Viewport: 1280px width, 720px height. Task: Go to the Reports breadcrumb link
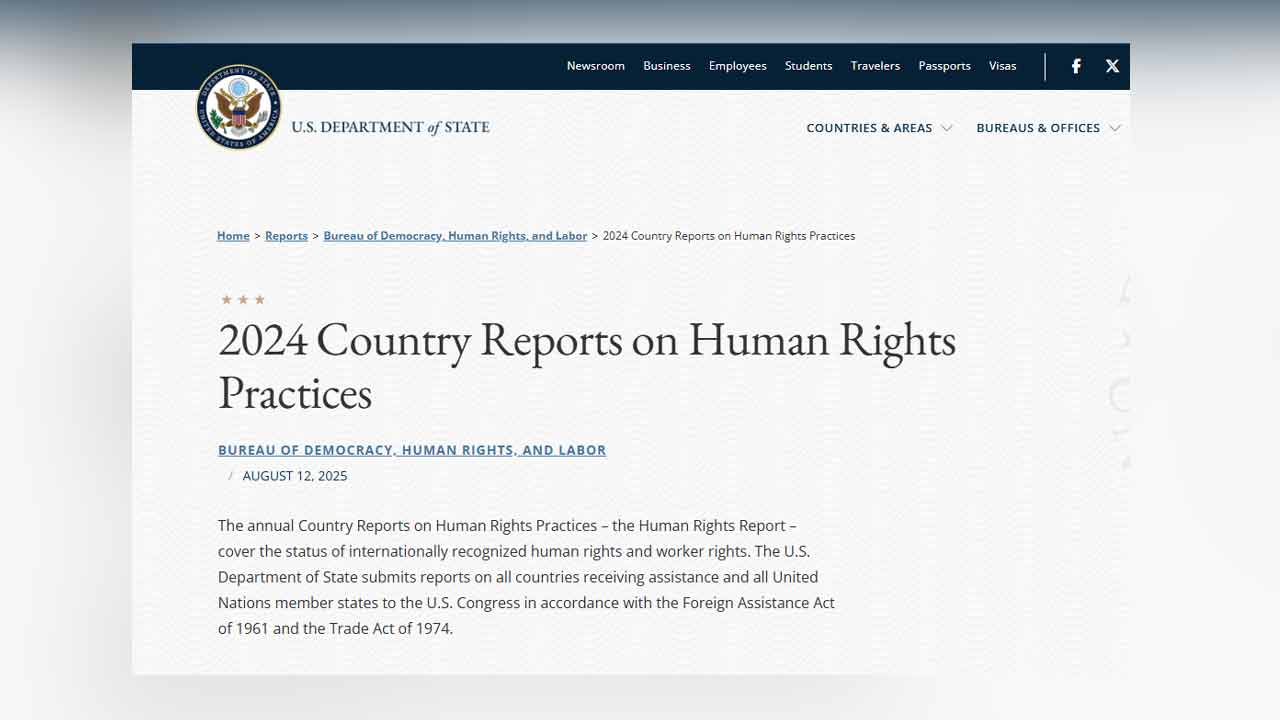(x=286, y=236)
